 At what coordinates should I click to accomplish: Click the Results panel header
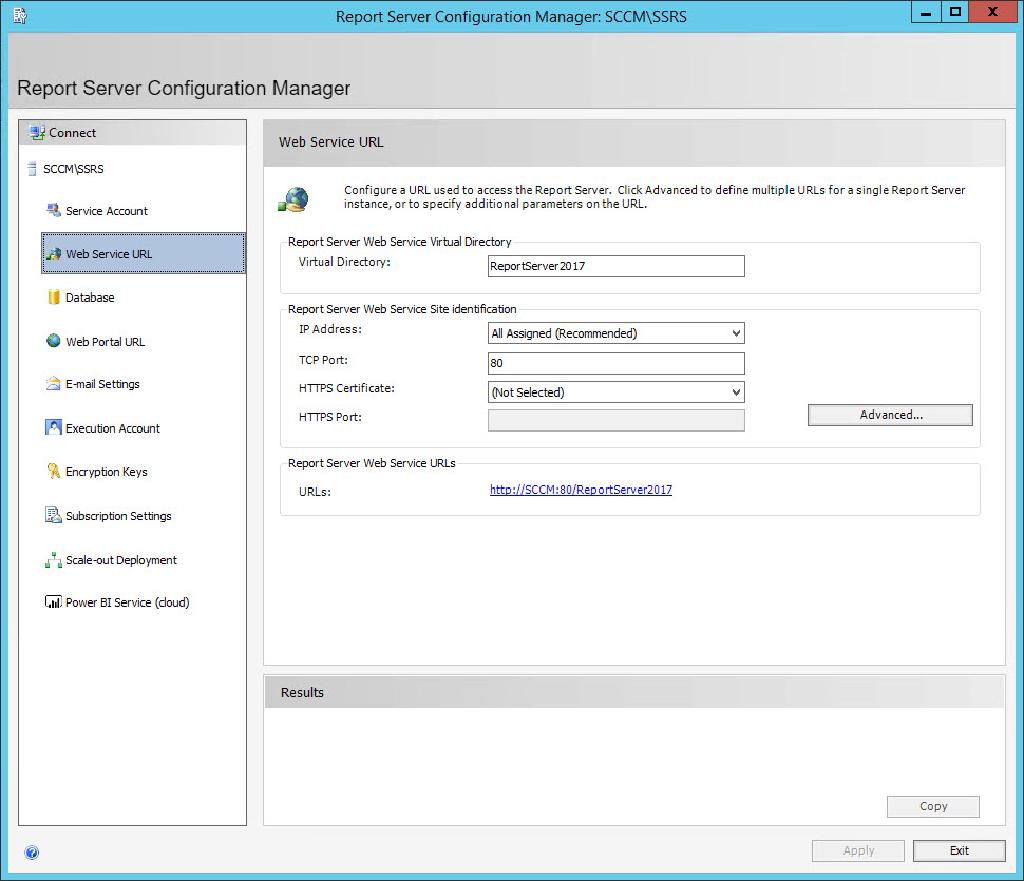pyautogui.click(x=634, y=692)
